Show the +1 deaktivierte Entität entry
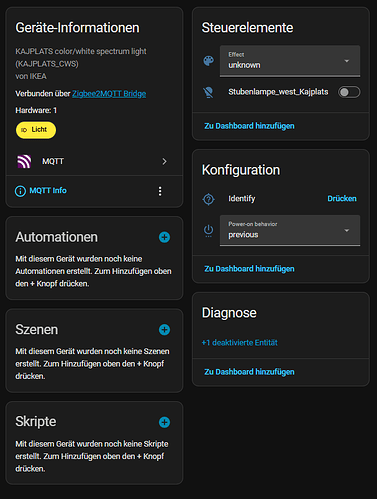This screenshot has height=499, width=377. pyautogui.click(x=240, y=343)
